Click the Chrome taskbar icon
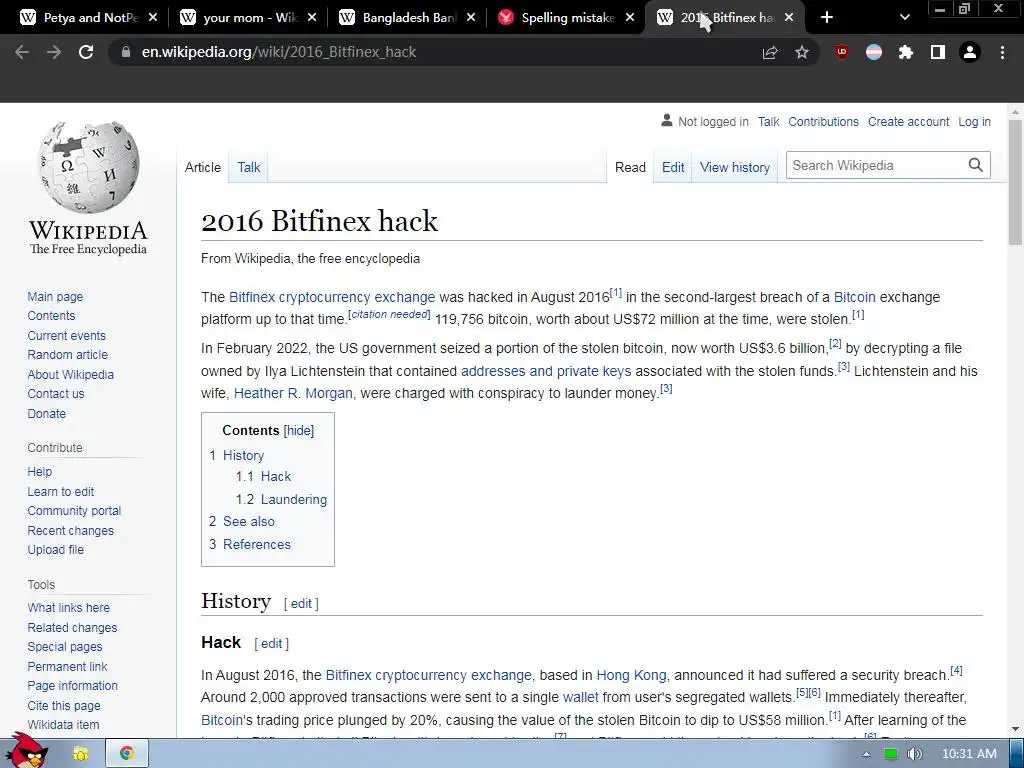The height and width of the screenshot is (768, 1024). tap(127, 754)
